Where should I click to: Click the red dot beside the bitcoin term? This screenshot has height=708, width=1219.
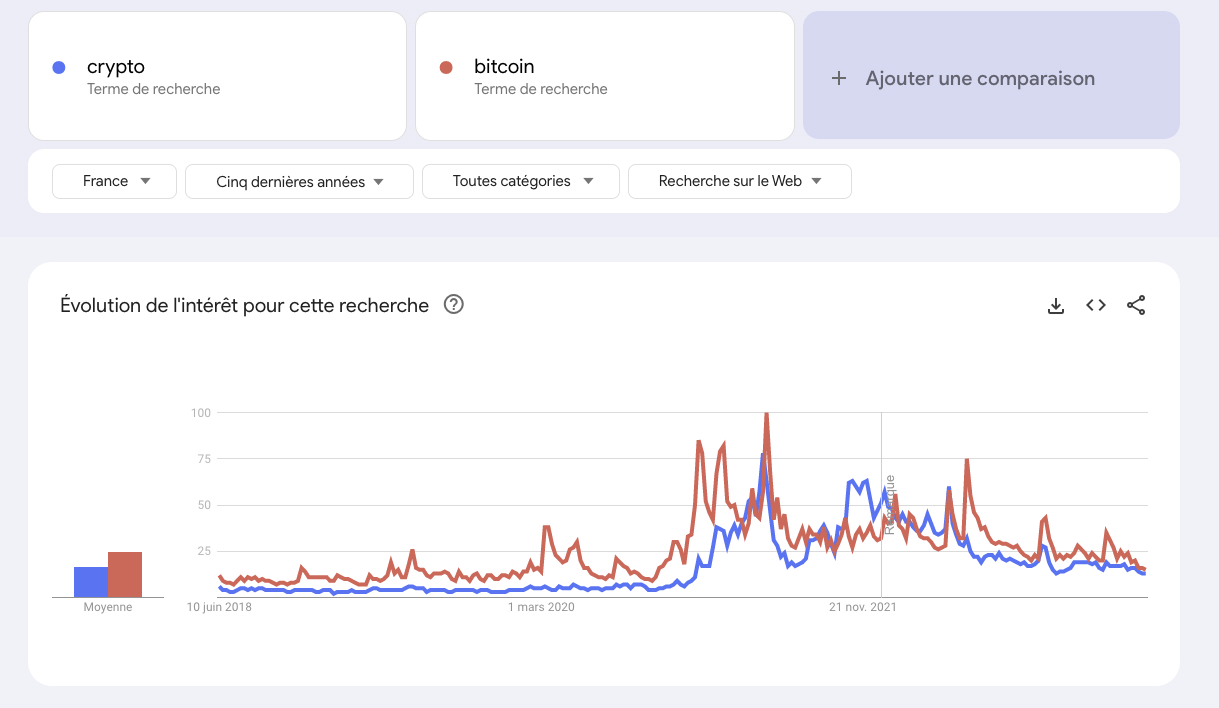[445, 66]
